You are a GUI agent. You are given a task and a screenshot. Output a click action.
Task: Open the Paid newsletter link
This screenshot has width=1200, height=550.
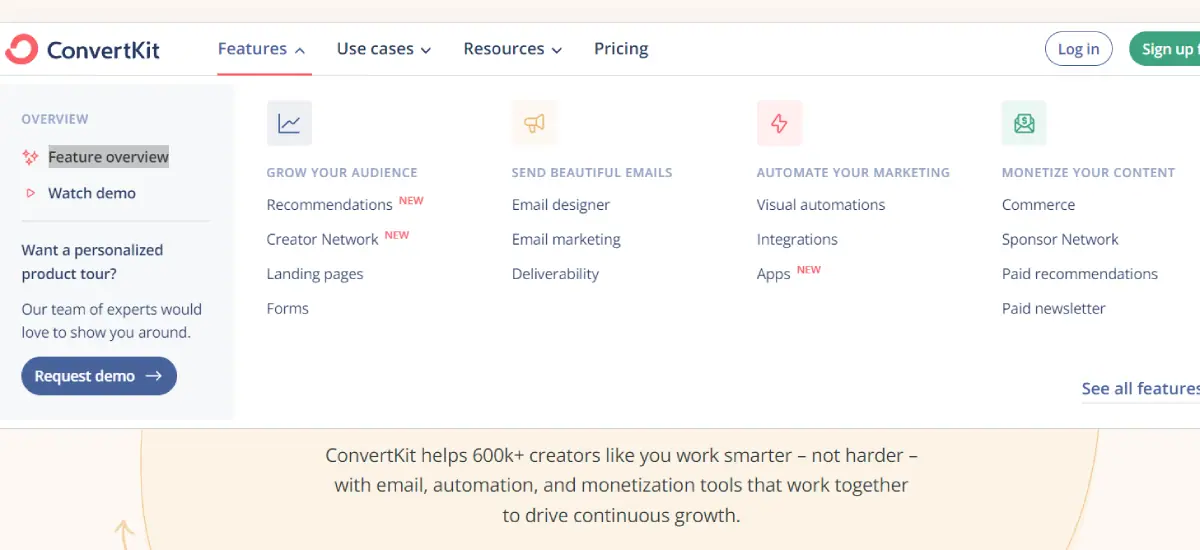1054,309
